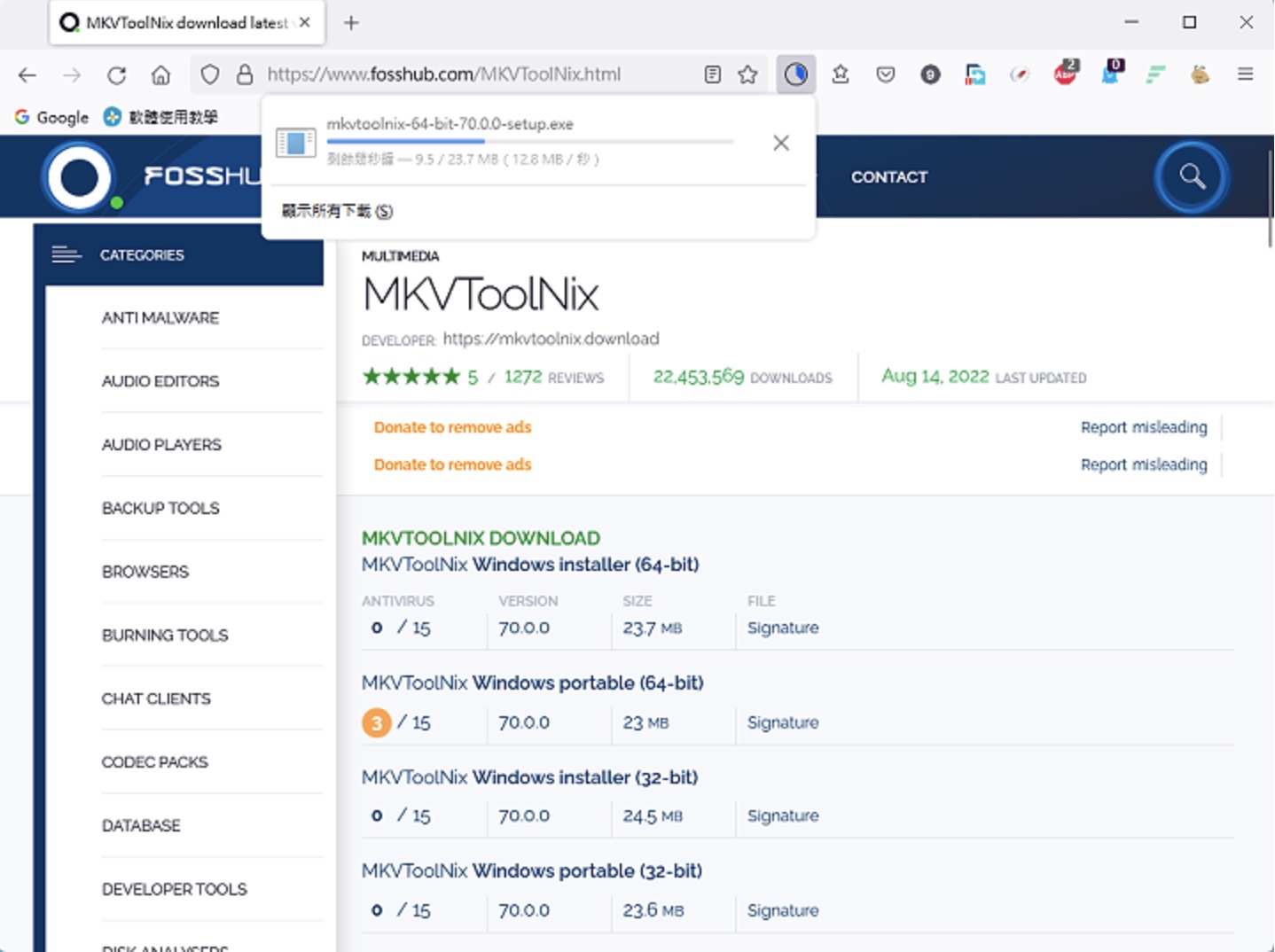The height and width of the screenshot is (952, 1275).
Task: Open the Google bookmark
Action: click(51, 117)
